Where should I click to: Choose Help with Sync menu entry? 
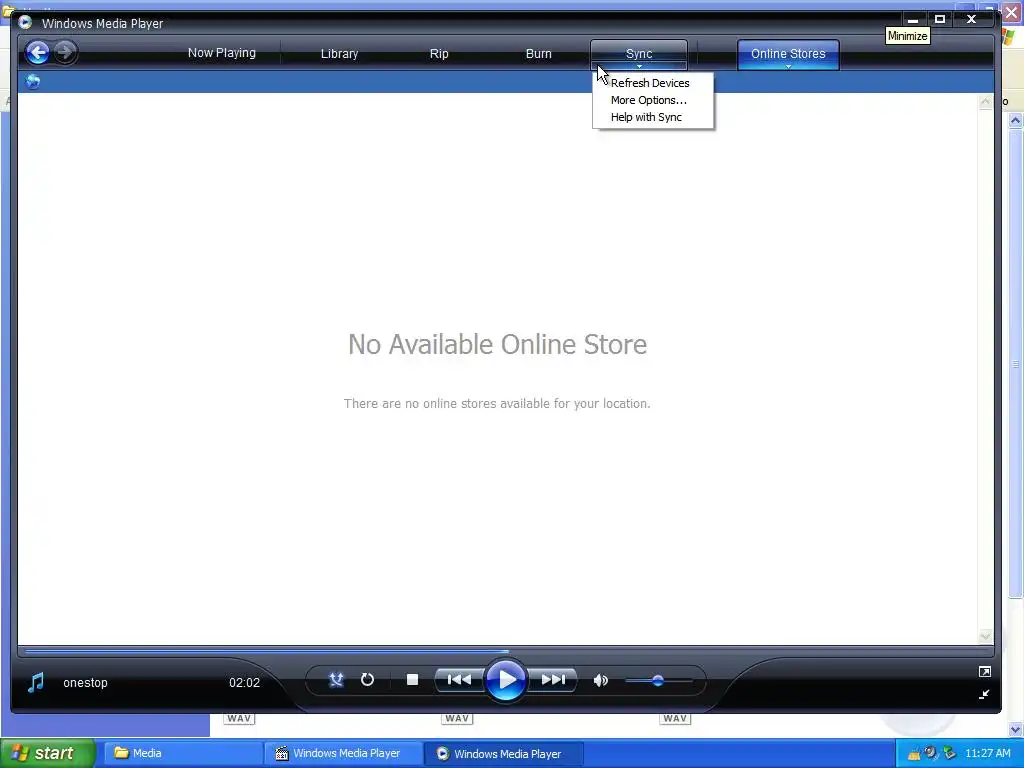pos(647,117)
